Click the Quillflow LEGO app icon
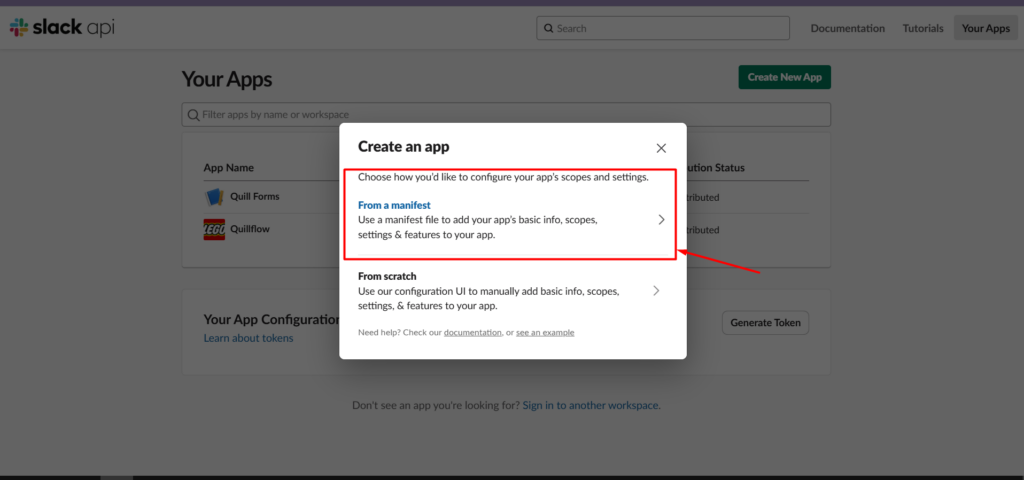 214,229
